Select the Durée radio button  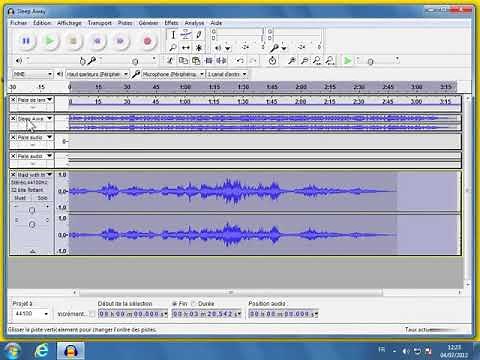click(x=194, y=304)
